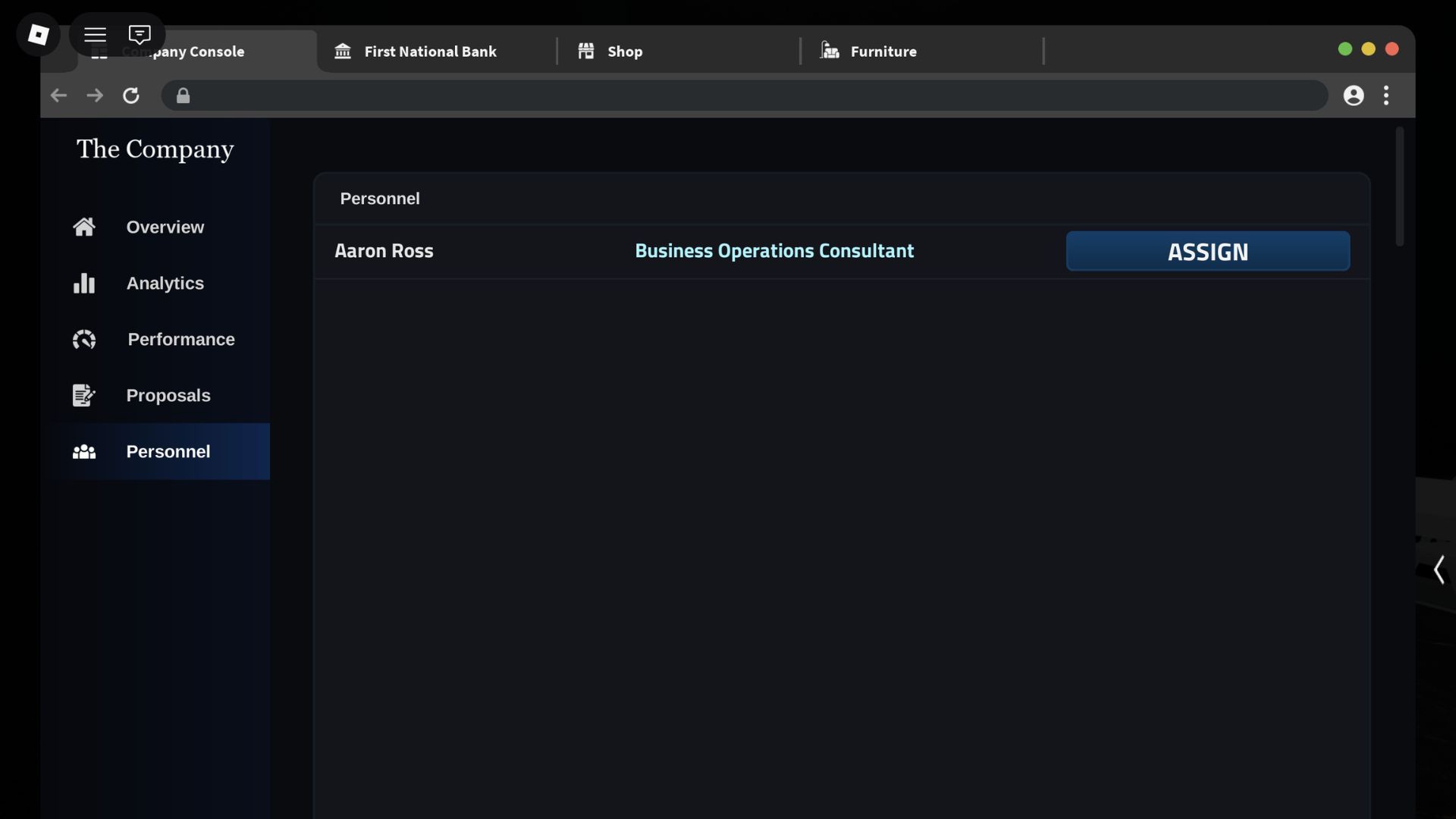Click The Company heading
1456x819 pixels.
click(x=155, y=149)
